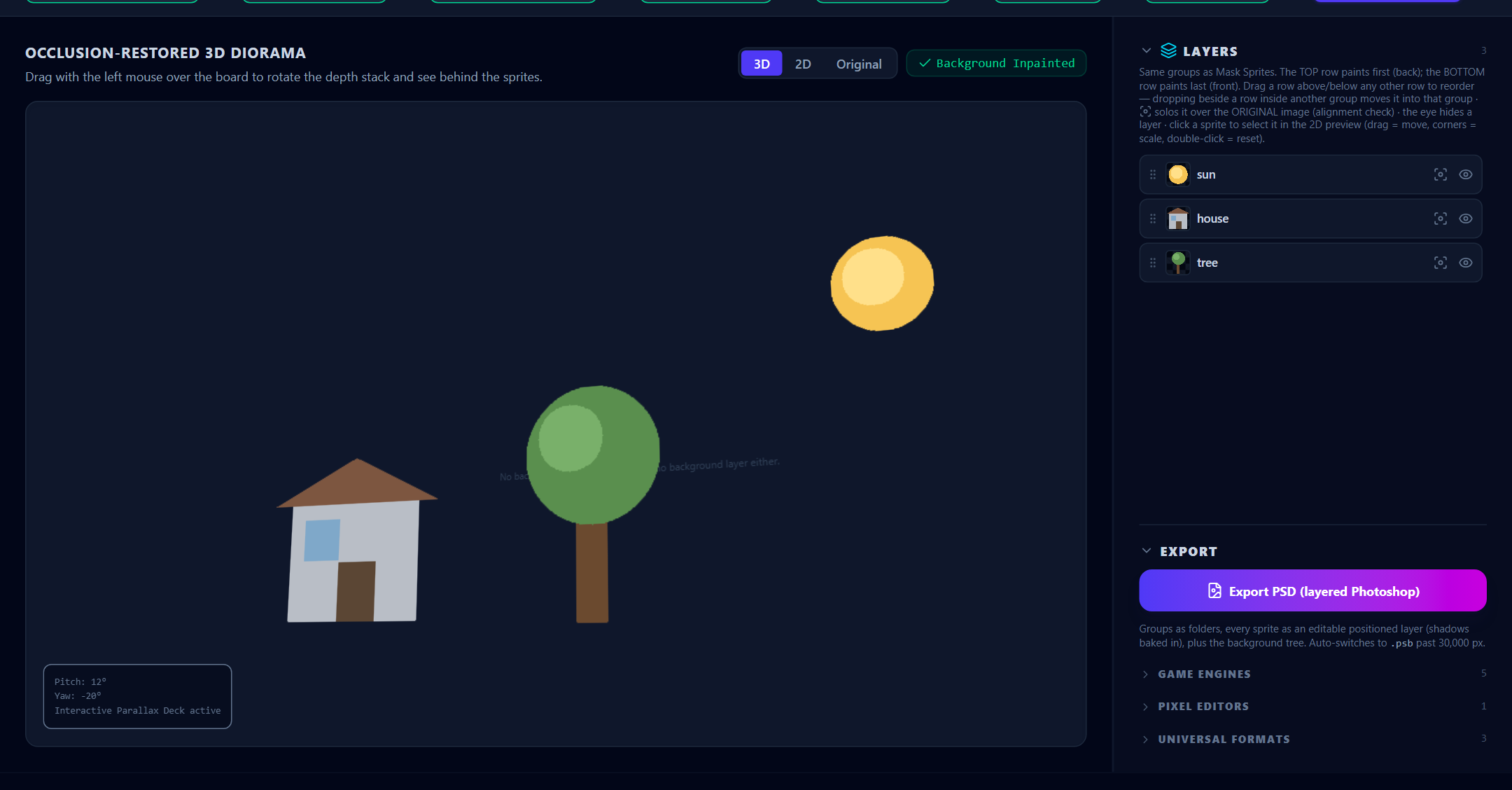The height and width of the screenshot is (790, 1512).
Task: Grab the tree layer drag handle
Action: 1153,263
